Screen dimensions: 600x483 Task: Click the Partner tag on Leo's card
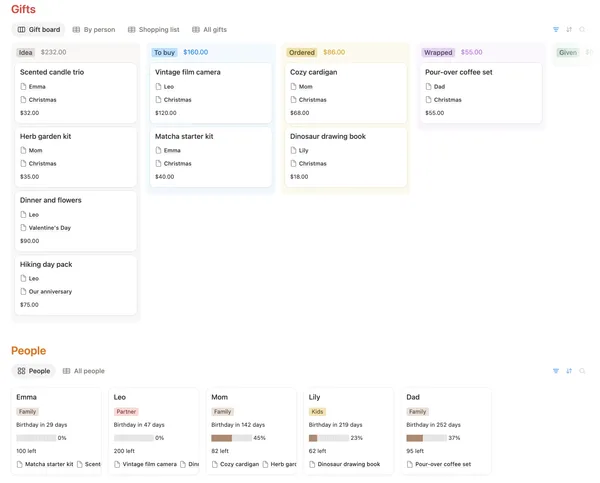[x=126, y=412]
